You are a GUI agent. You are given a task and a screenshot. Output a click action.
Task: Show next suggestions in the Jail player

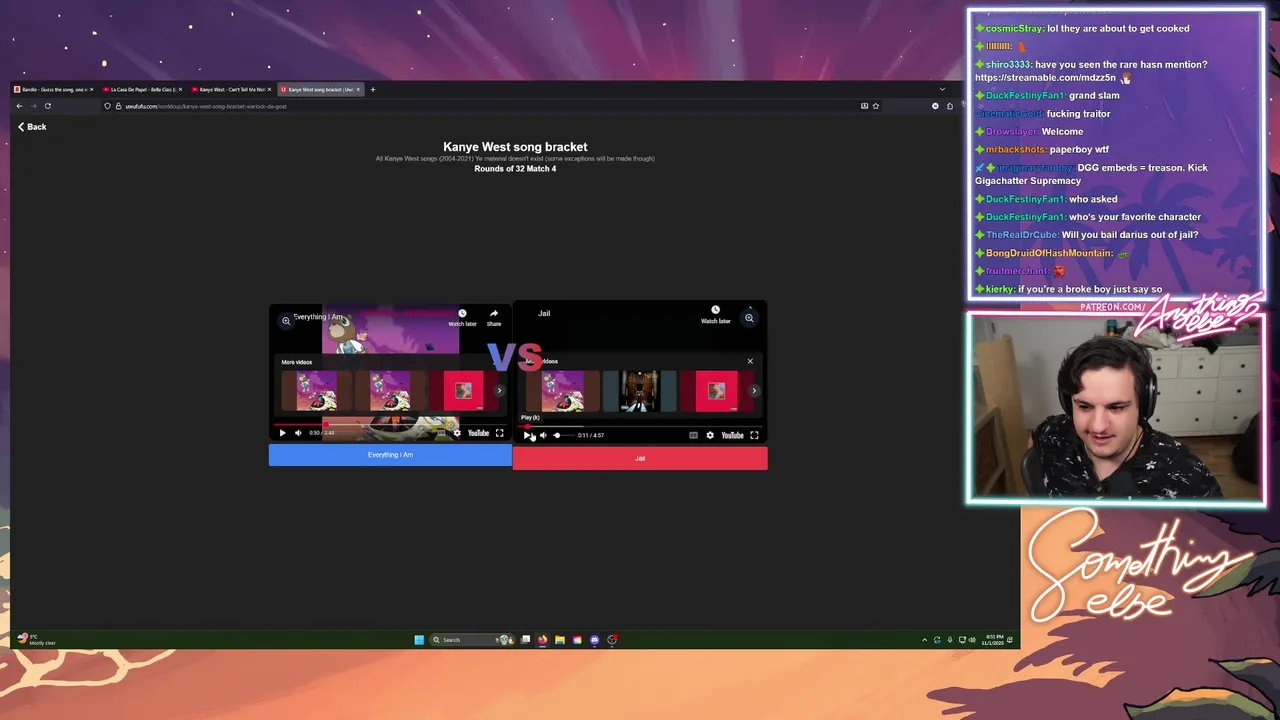(x=754, y=391)
